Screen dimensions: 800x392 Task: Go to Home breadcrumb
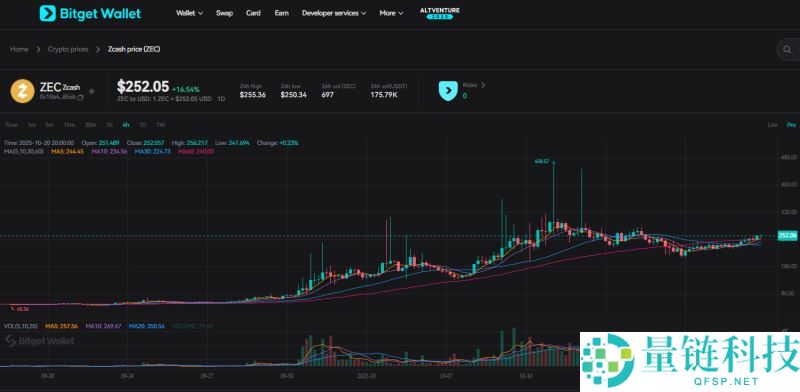coord(19,50)
